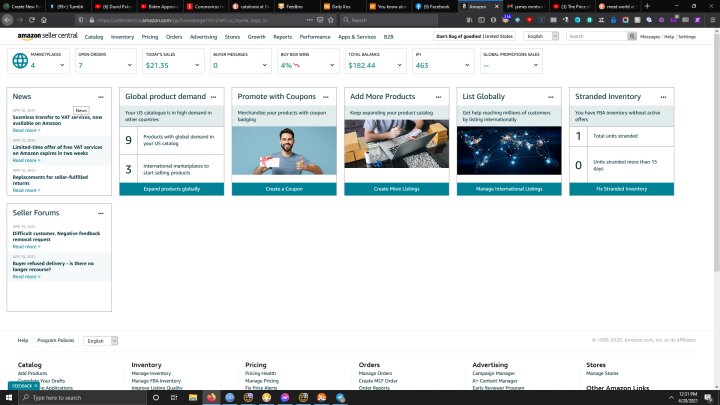Viewport: 720px width, 405px height.
Task: Switch to the Tumblr browser tab
Action: pos(68,6)
